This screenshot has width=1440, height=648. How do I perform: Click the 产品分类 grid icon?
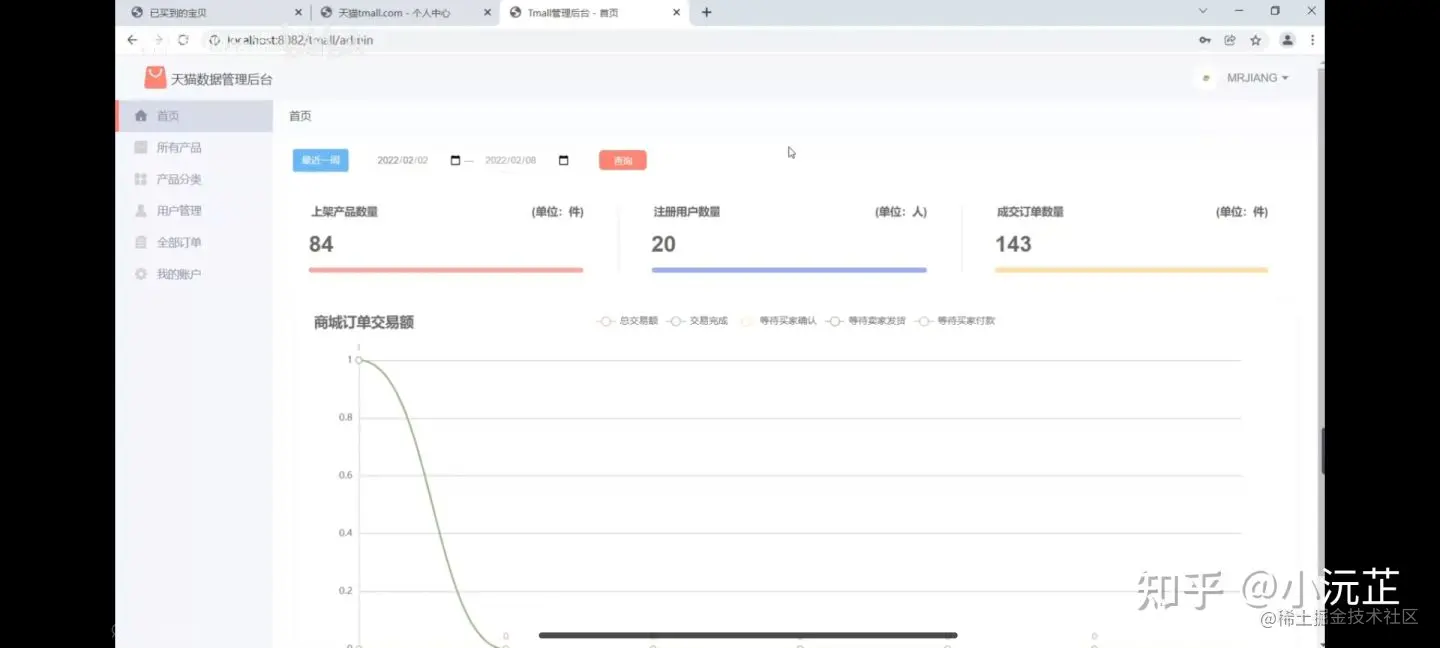tap(141, 179)
